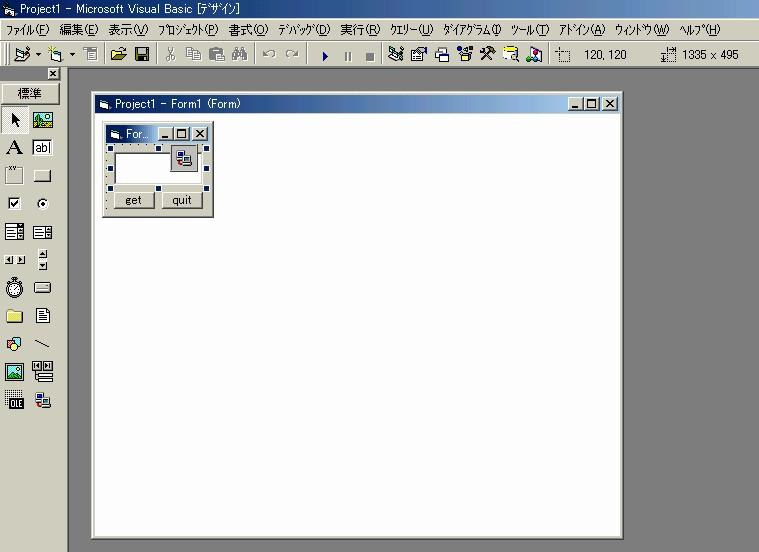The image size is (759, 552).
Task: Open the Data View Window icon
Action: tap(511, 54)
